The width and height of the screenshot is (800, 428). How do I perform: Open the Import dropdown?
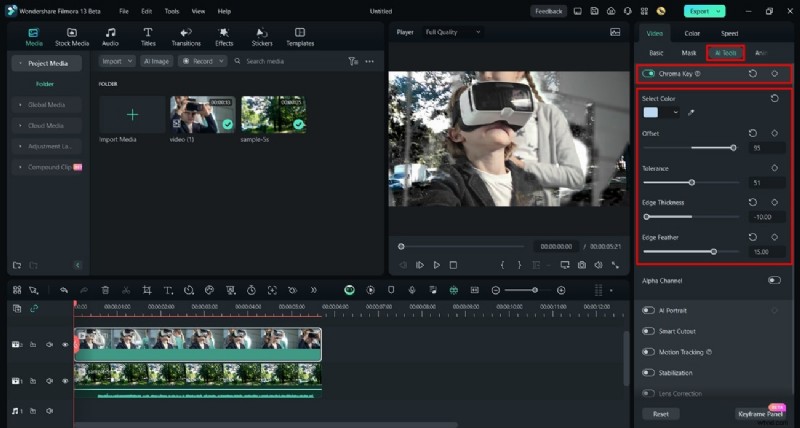click(x=117, y=61)
